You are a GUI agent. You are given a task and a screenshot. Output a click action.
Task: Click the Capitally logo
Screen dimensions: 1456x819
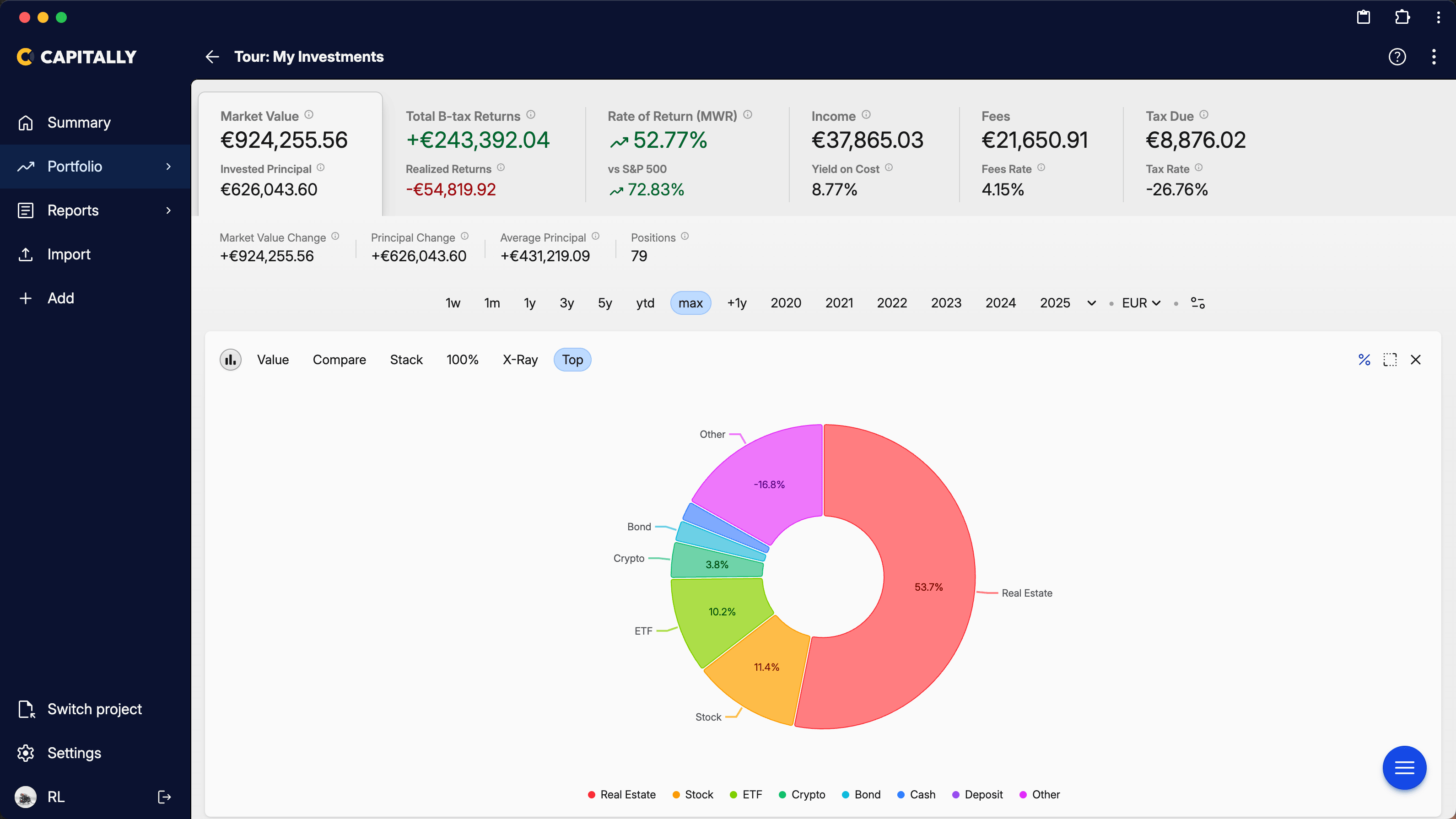tap(77, 57)
